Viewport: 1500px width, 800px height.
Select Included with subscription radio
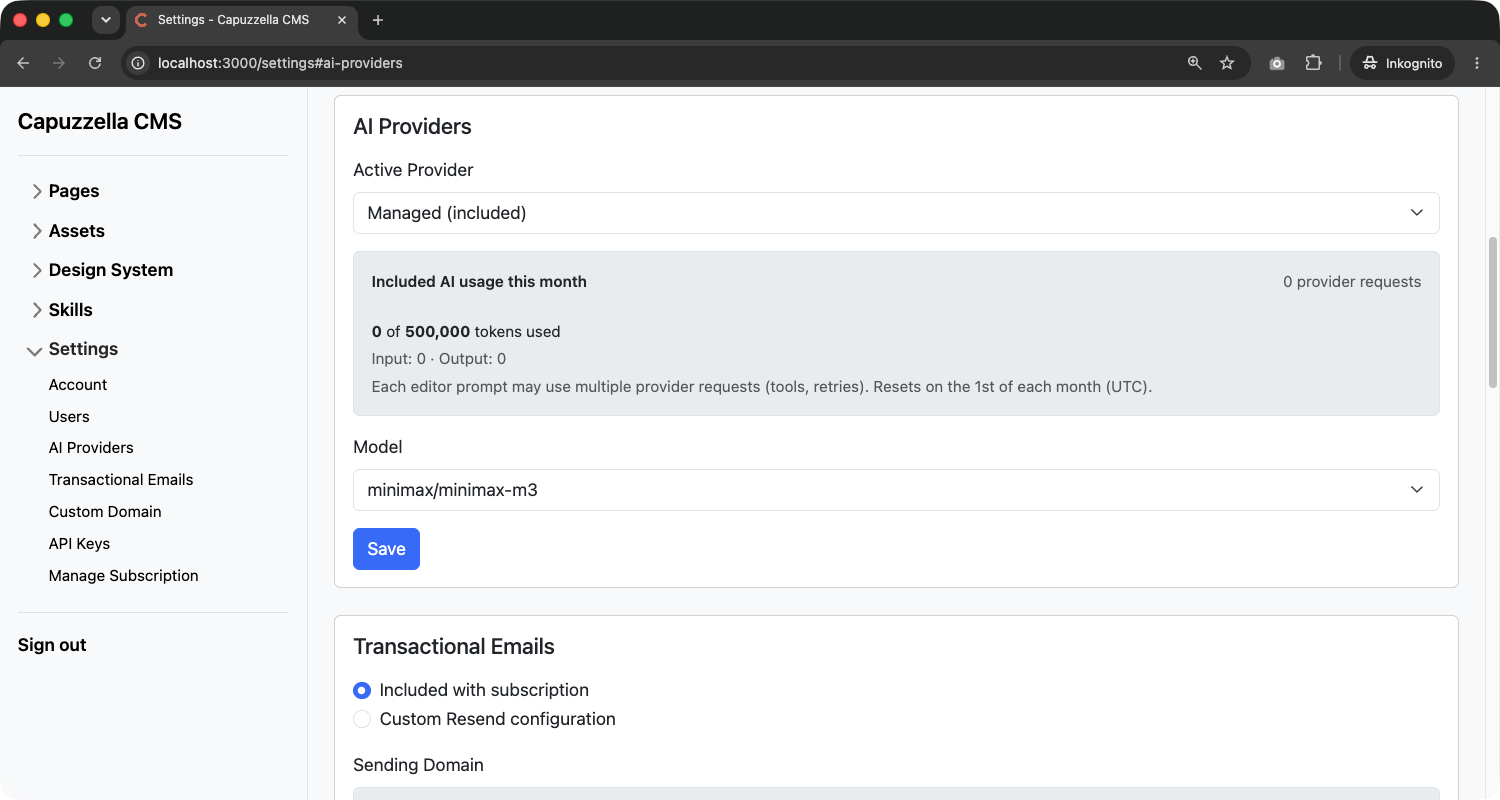pyautogui.click(x=362, y=690)
